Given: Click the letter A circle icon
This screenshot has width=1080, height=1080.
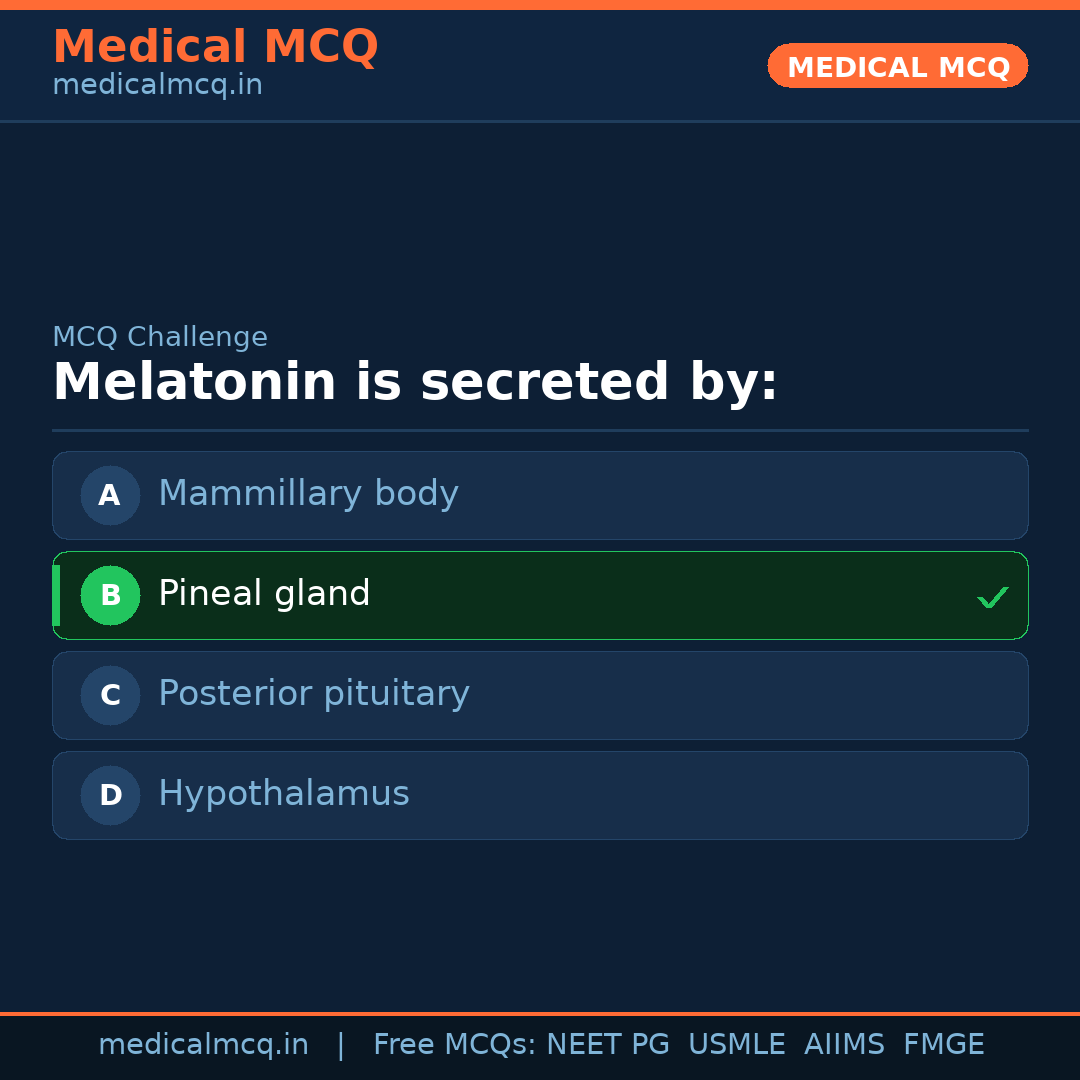Looking at the screenshot, I should point(110,495).
